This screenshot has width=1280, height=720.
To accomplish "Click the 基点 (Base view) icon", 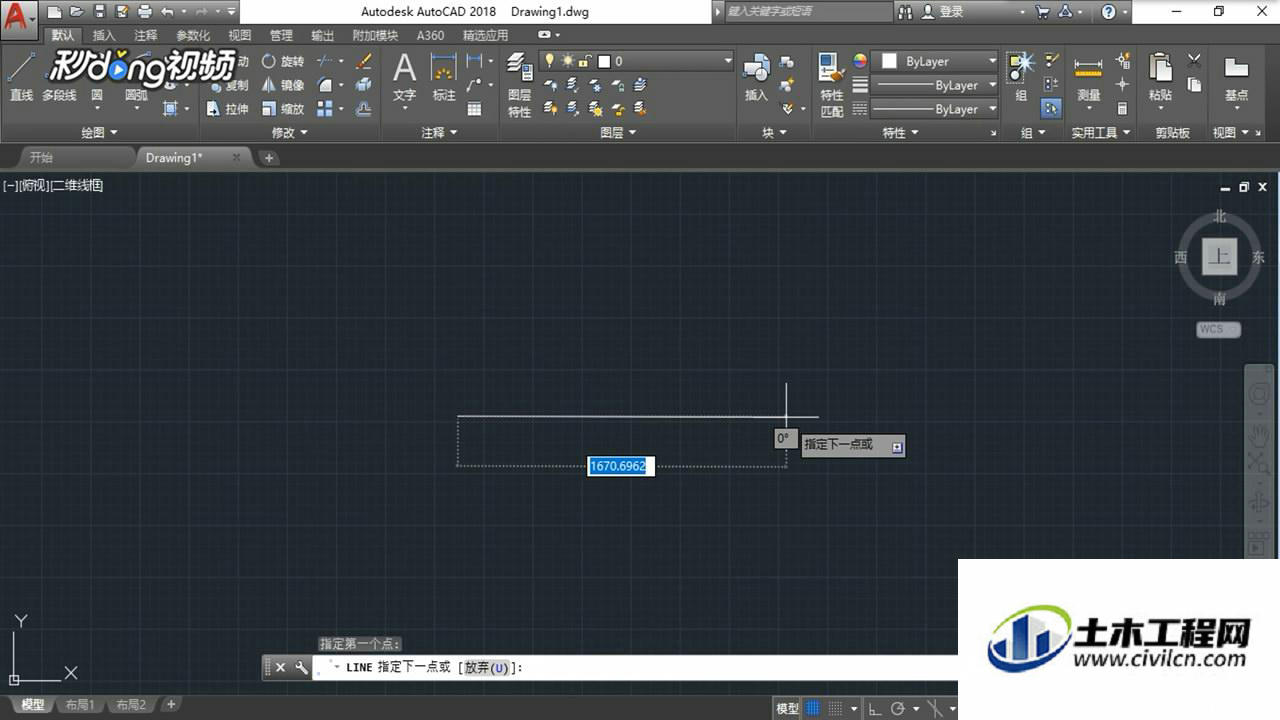I will 1236,78.
